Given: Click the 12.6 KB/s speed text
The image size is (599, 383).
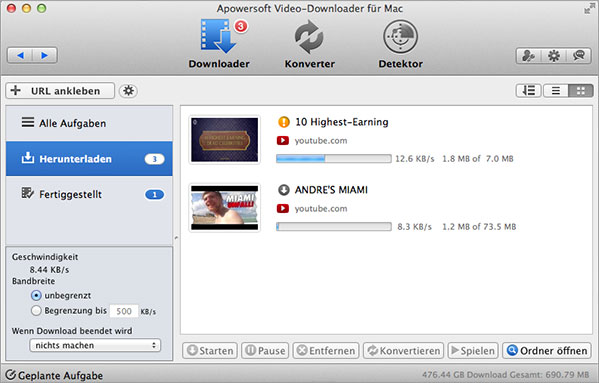Looking at the screenshot, I should pyautogui.click(x=414, y=159).
